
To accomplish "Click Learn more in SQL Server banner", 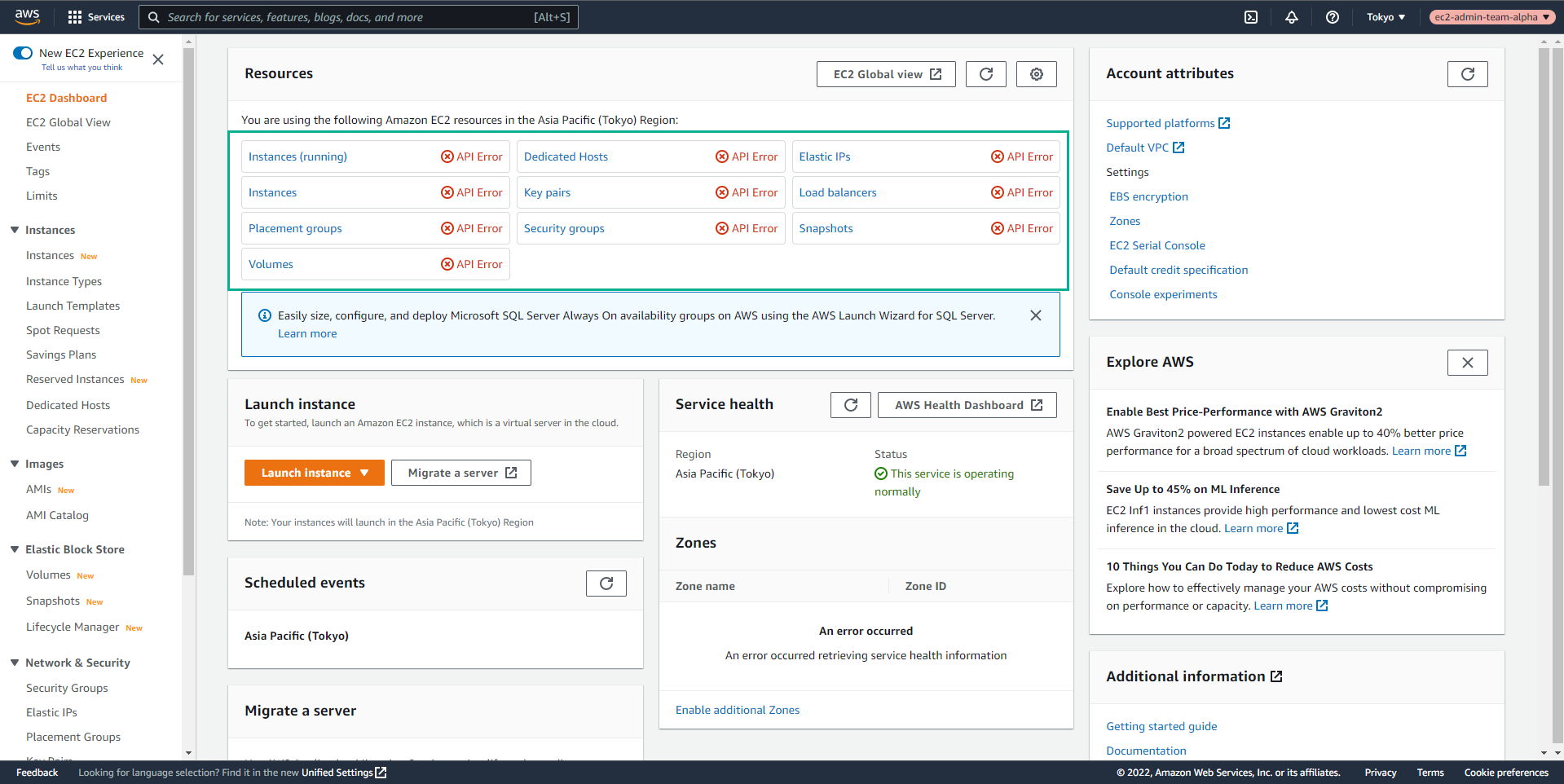I will click(x=307, y=333).
